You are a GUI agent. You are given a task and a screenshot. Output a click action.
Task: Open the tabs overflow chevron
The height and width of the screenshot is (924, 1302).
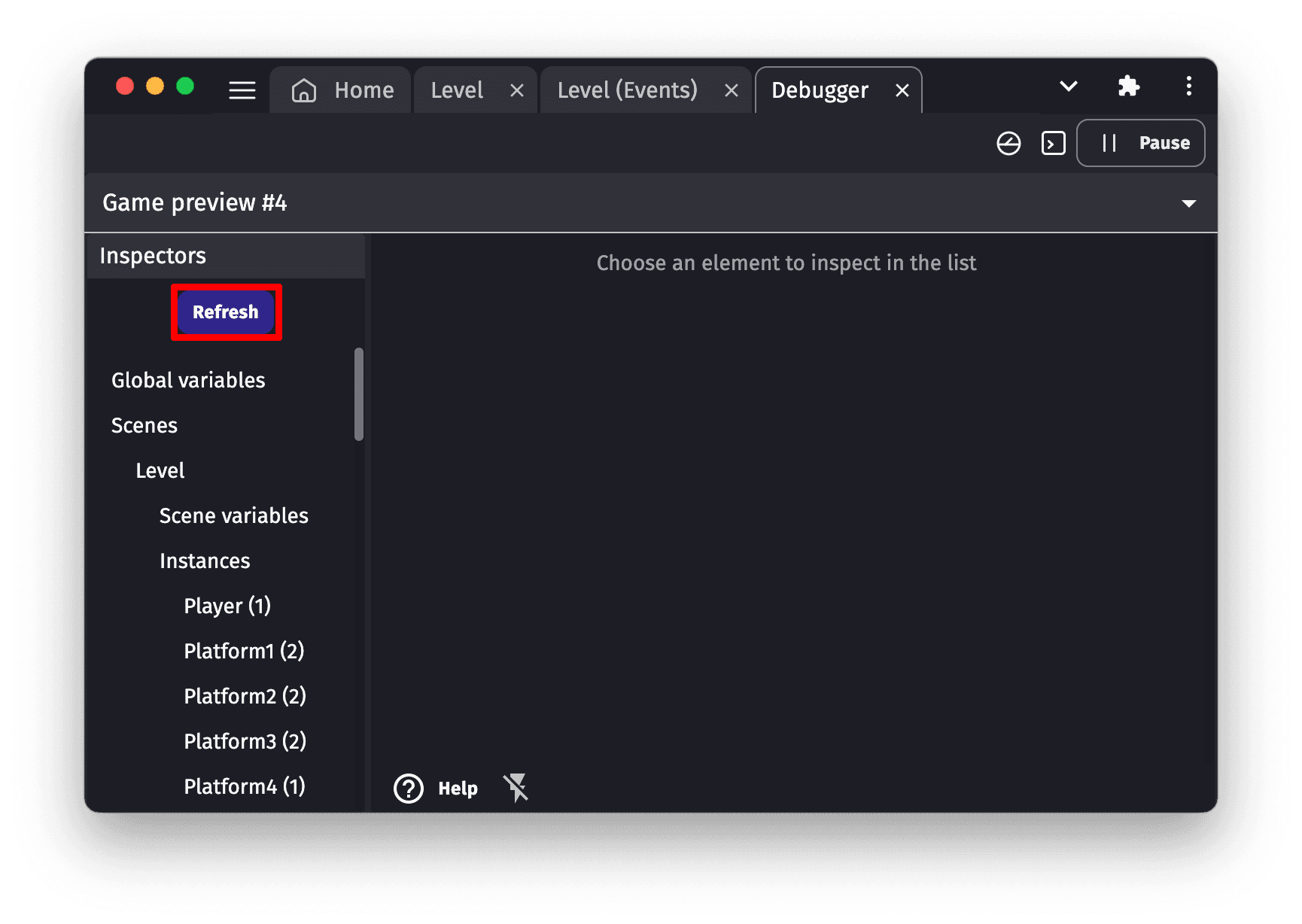coord(1068,87)
